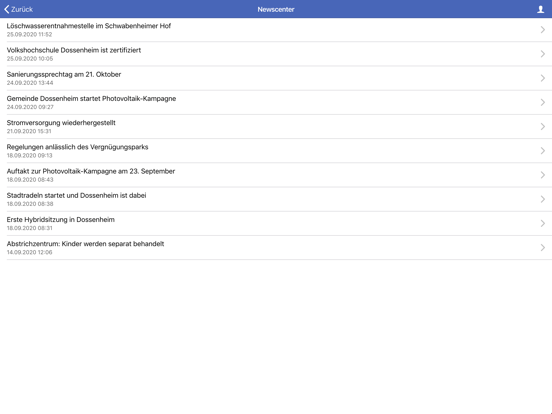
Task: Open Regelungen anlässlich des Vergnügungsparks headline
Action: (x=77, y=147)
